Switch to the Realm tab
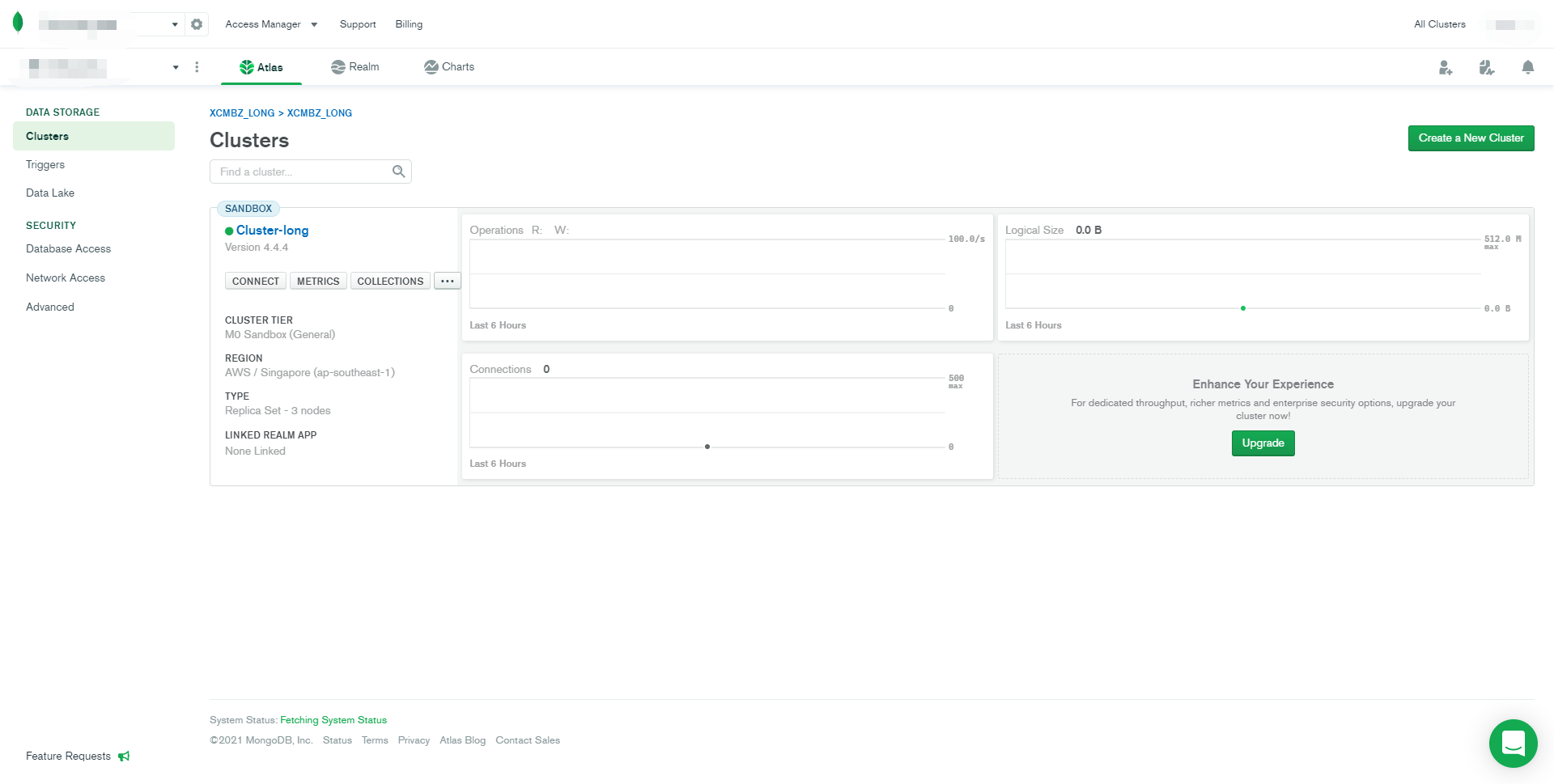This screenshot has height=784, width=1554. pyautogui.click(x=355, y=67)
